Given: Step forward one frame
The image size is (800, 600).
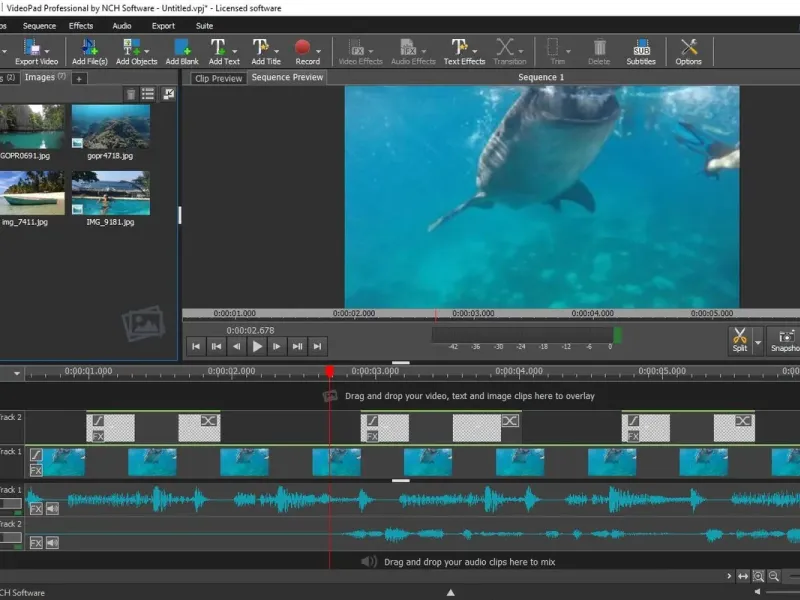Looking at the screenshot, I should click(x=277, y=346).
